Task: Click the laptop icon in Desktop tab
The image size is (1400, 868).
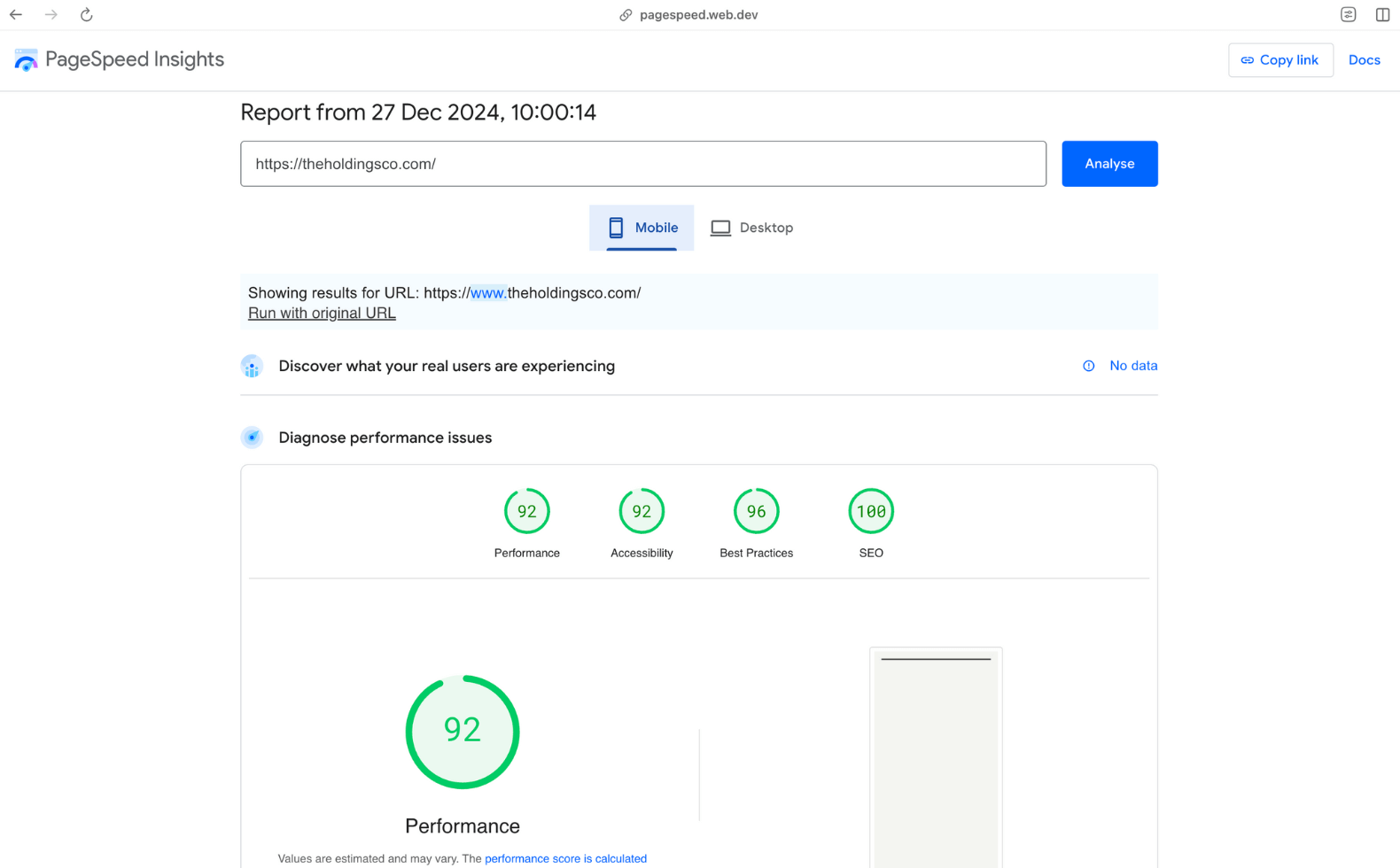Action: 720,229
